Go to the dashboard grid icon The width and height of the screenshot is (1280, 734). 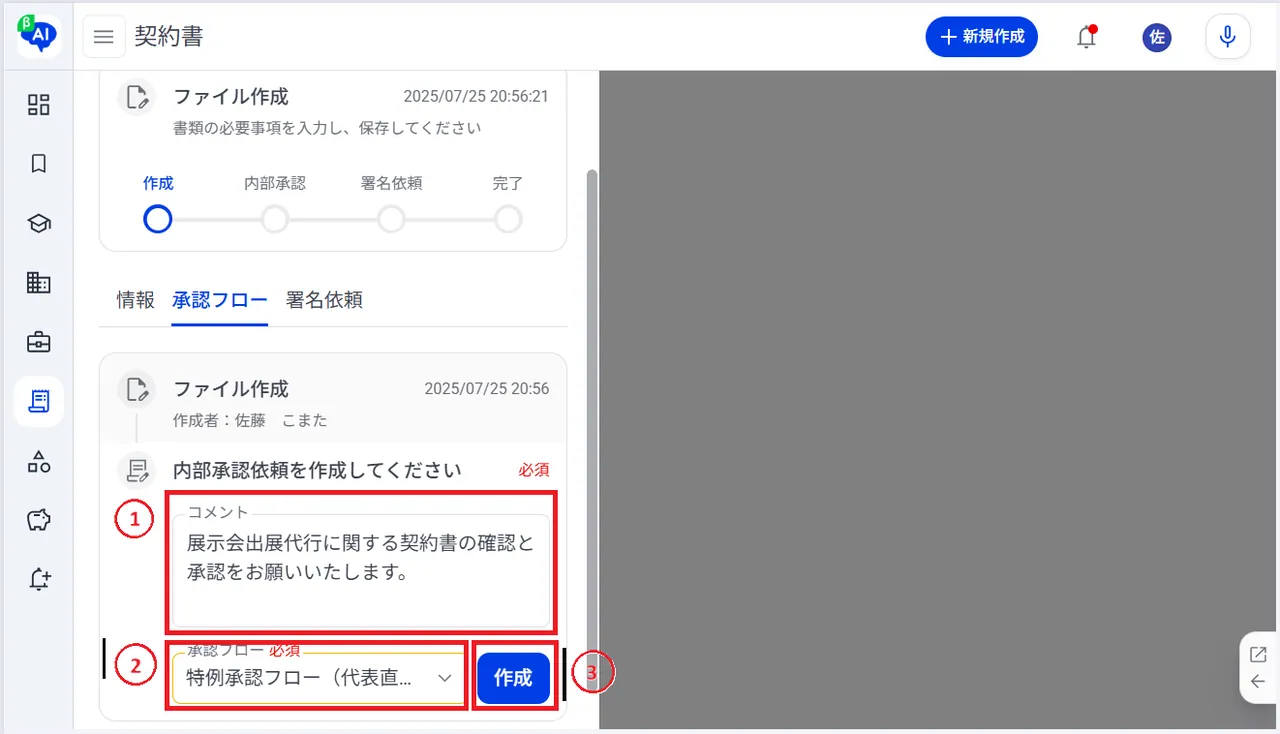click(38, 105)
